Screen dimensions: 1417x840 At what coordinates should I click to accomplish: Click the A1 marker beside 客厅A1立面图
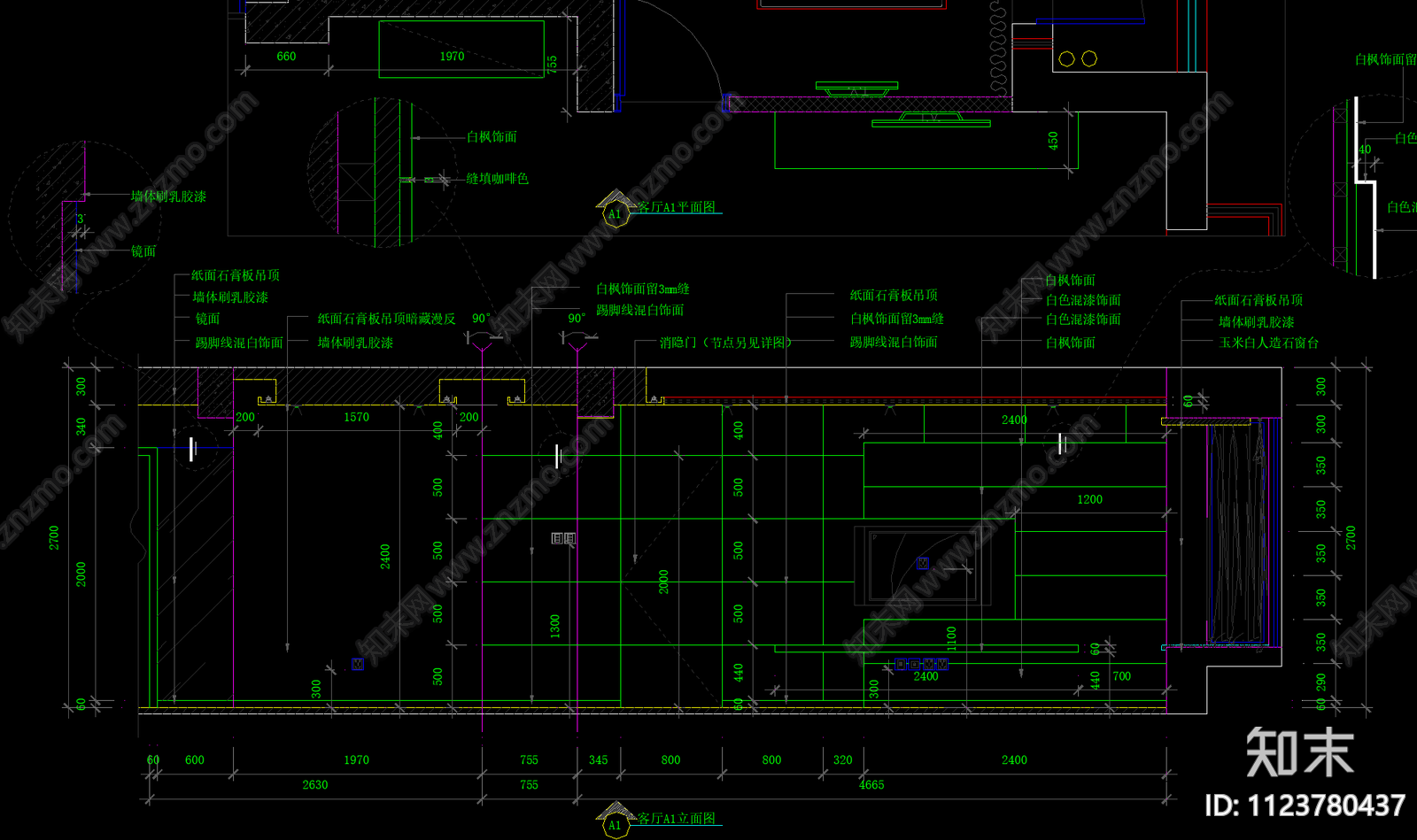click(615, 826)
